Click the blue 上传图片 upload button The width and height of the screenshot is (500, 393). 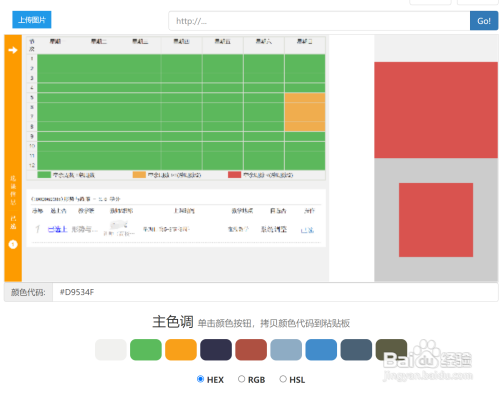pyautogui.click(x=32, y=20)
